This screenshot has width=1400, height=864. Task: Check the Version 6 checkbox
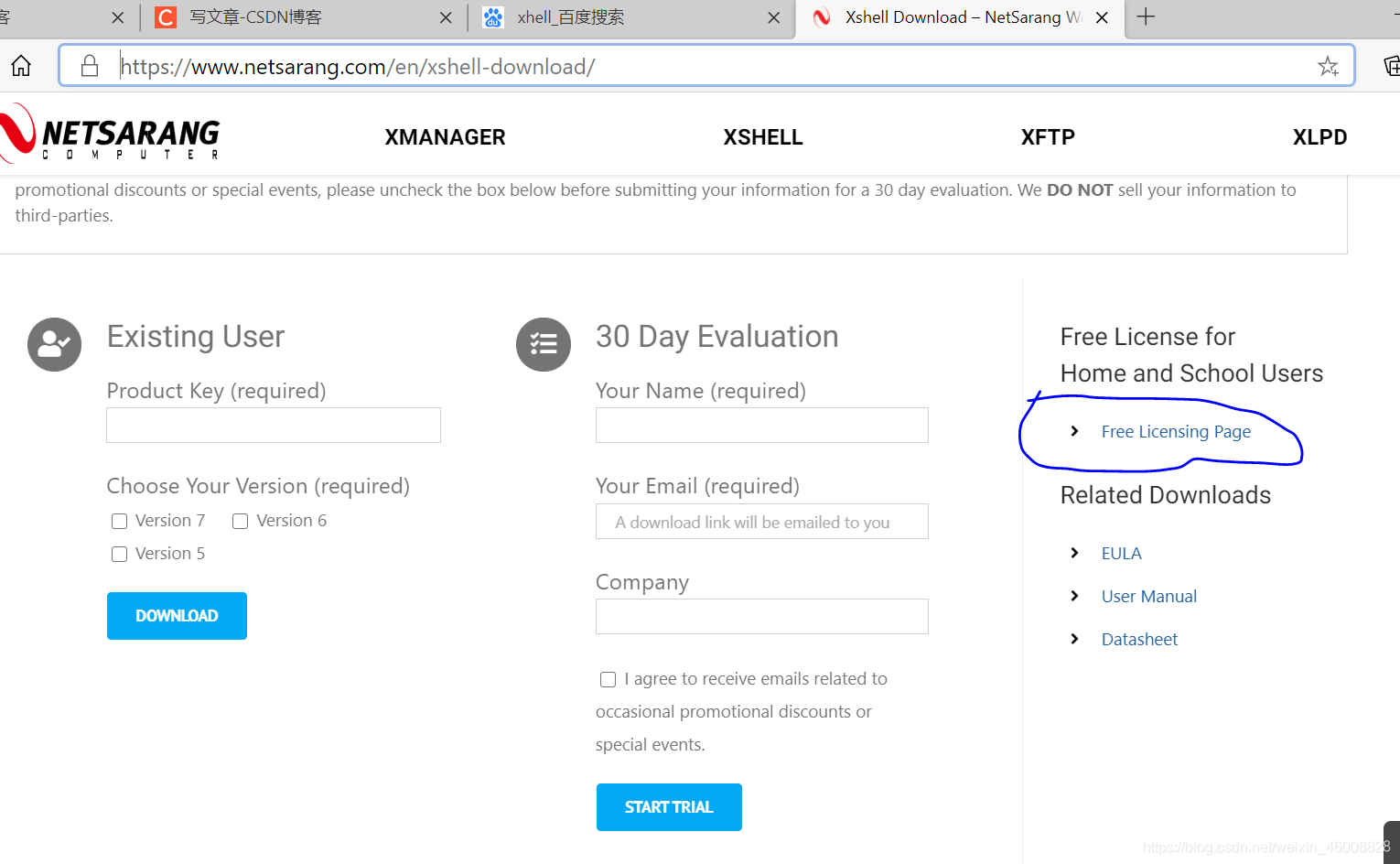pyautogui.click(x=241, y=521)
